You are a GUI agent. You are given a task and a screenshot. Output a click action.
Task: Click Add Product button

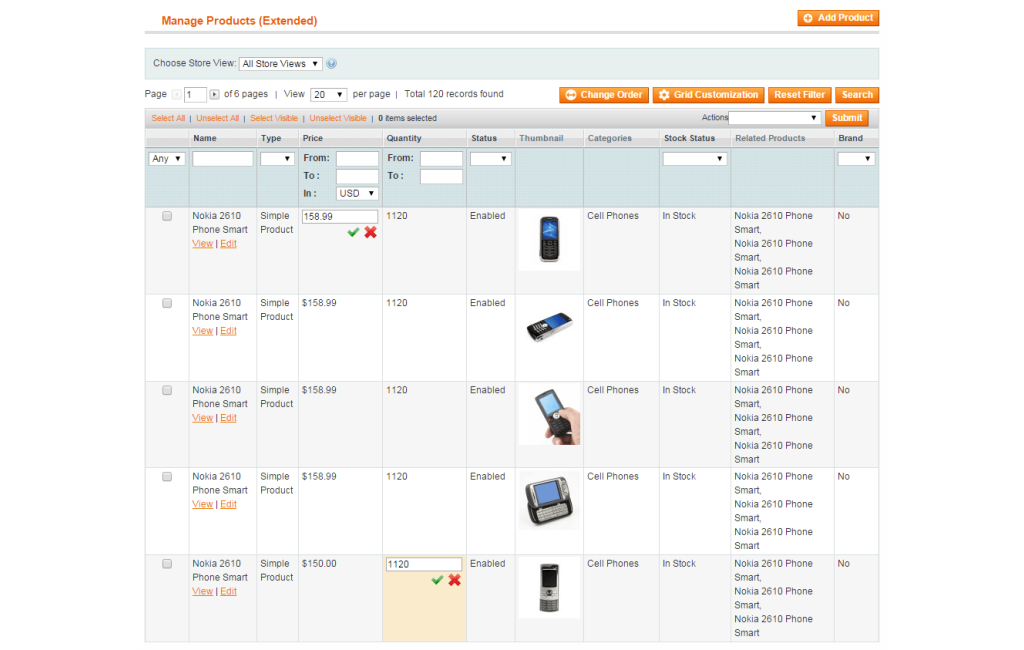(x=838, y=18)
